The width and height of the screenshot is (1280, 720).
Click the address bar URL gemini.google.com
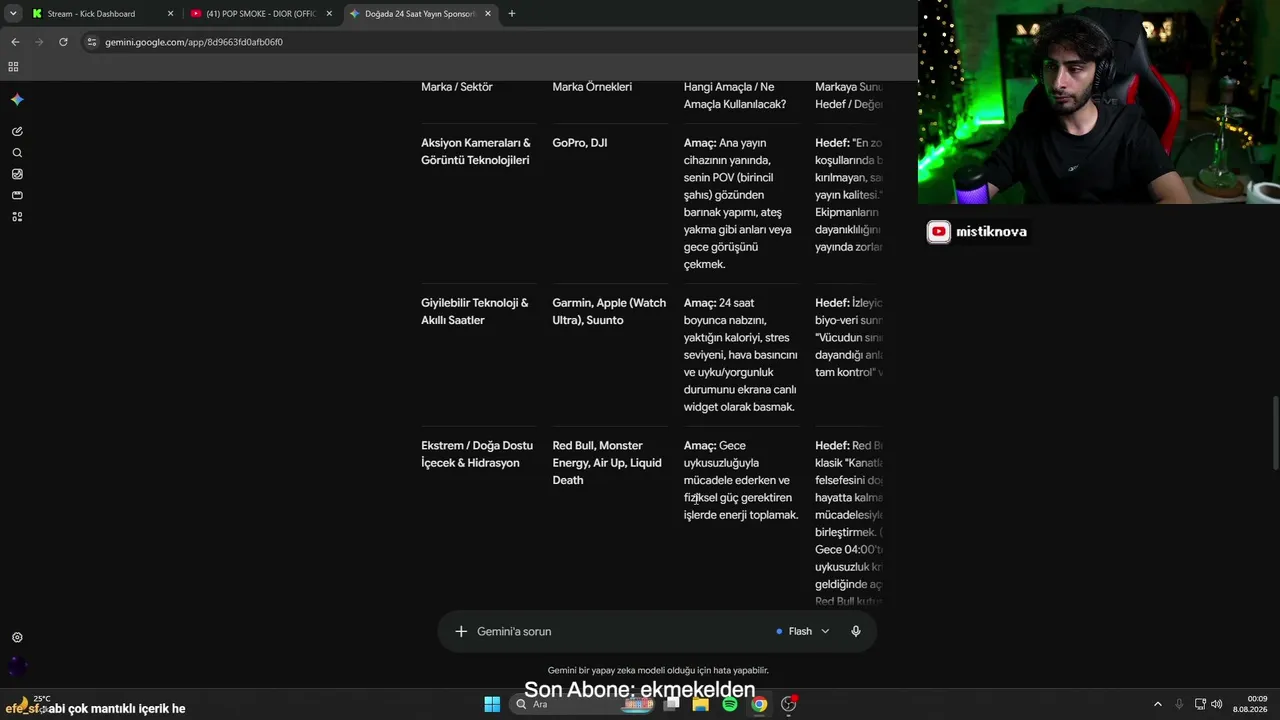194,42
